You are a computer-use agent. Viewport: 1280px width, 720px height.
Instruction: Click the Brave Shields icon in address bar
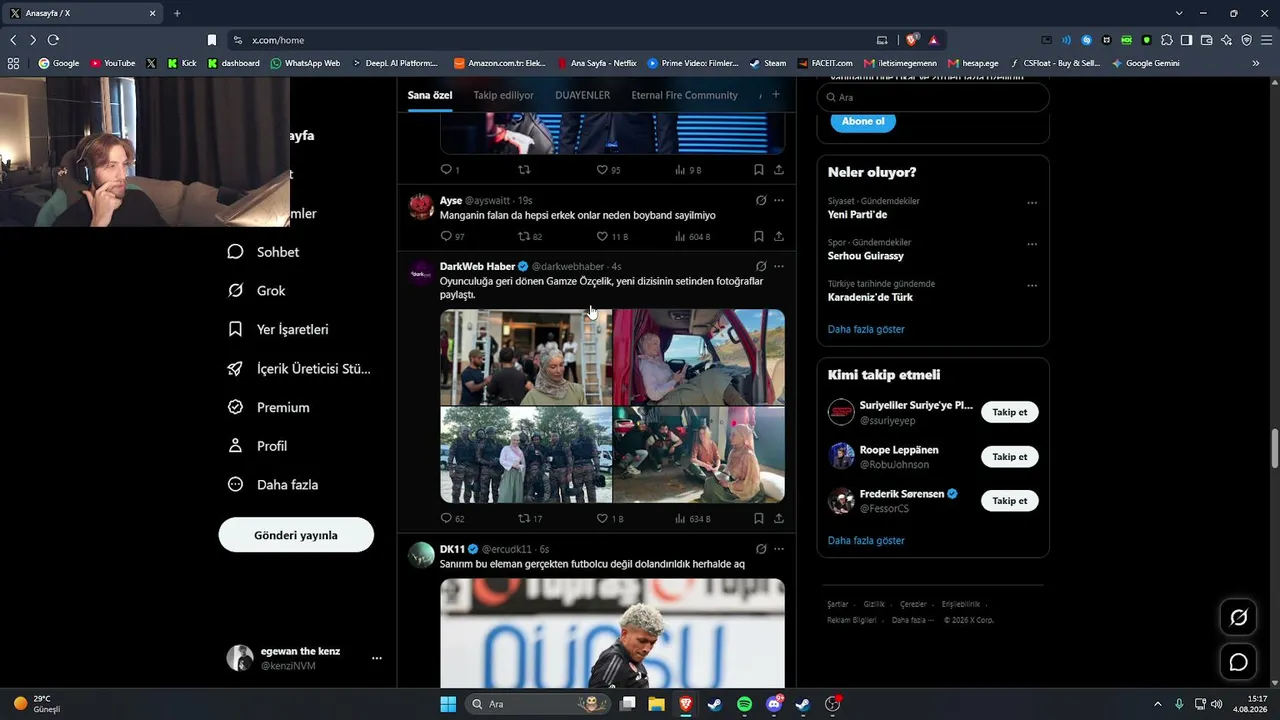912,40
